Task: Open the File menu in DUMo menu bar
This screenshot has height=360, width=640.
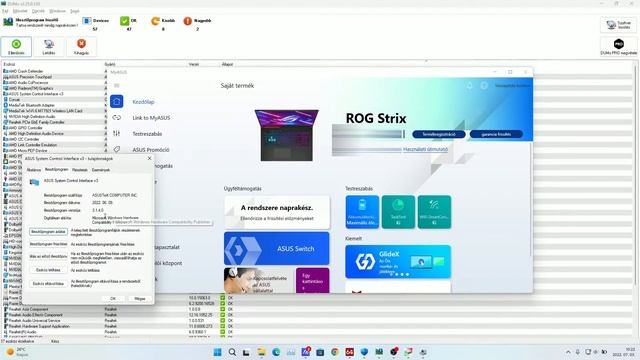Action: click(5, 11)
